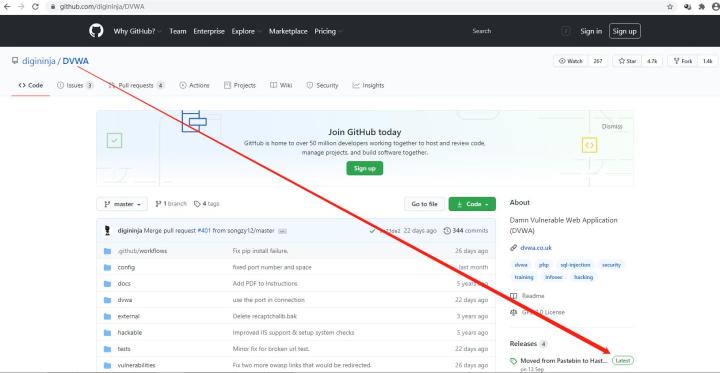
Task: Click the tag icon beside the latest release
Action: coord(513,361)
